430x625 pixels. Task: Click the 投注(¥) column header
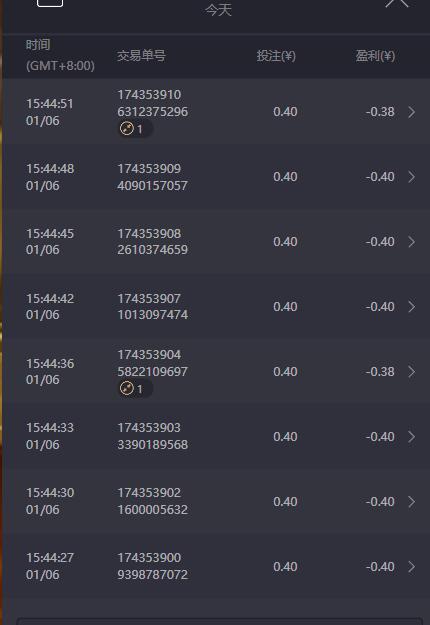point(276,56)
